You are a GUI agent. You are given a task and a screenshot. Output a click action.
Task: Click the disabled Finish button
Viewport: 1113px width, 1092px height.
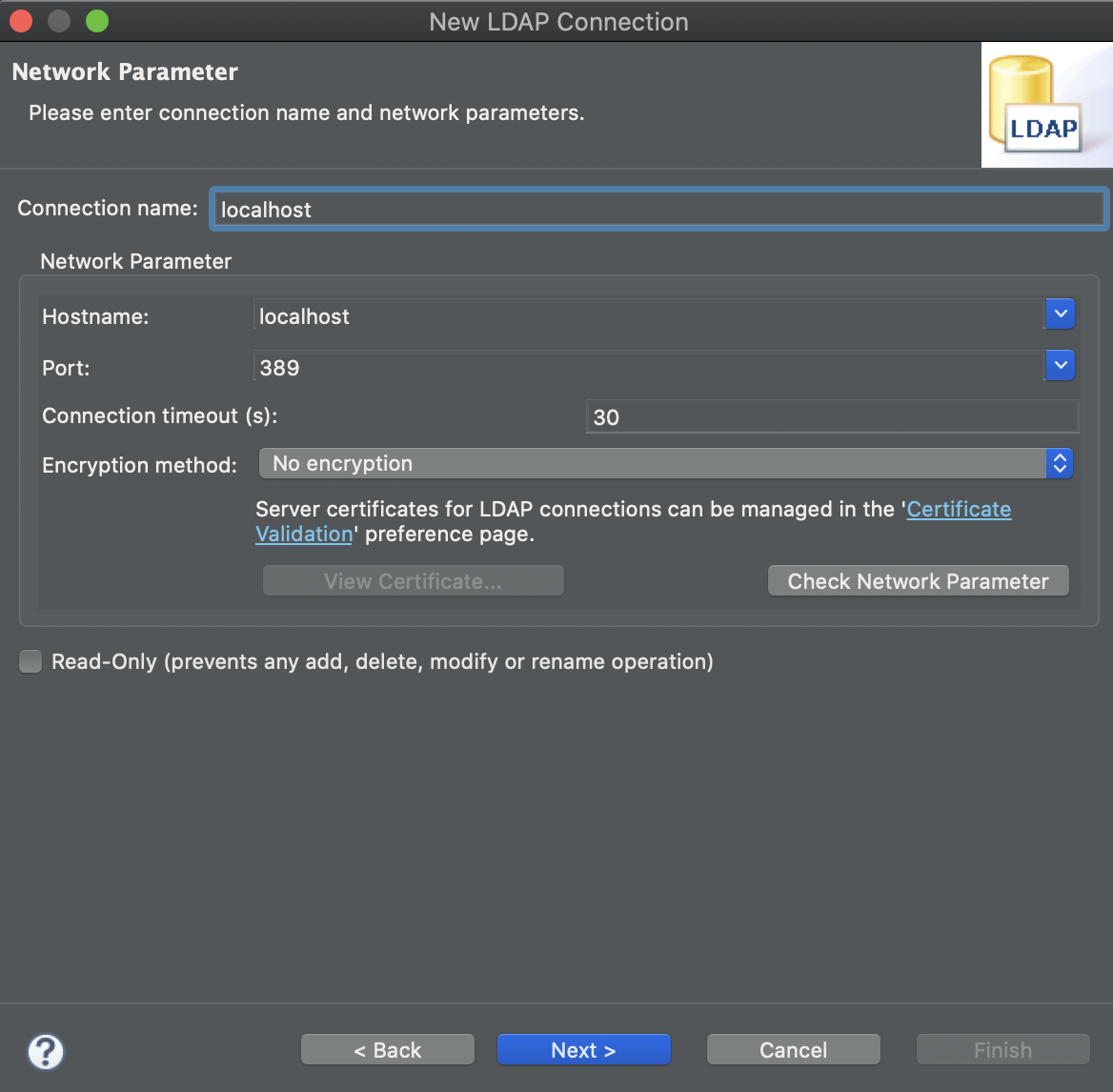coord(1003,1049)
